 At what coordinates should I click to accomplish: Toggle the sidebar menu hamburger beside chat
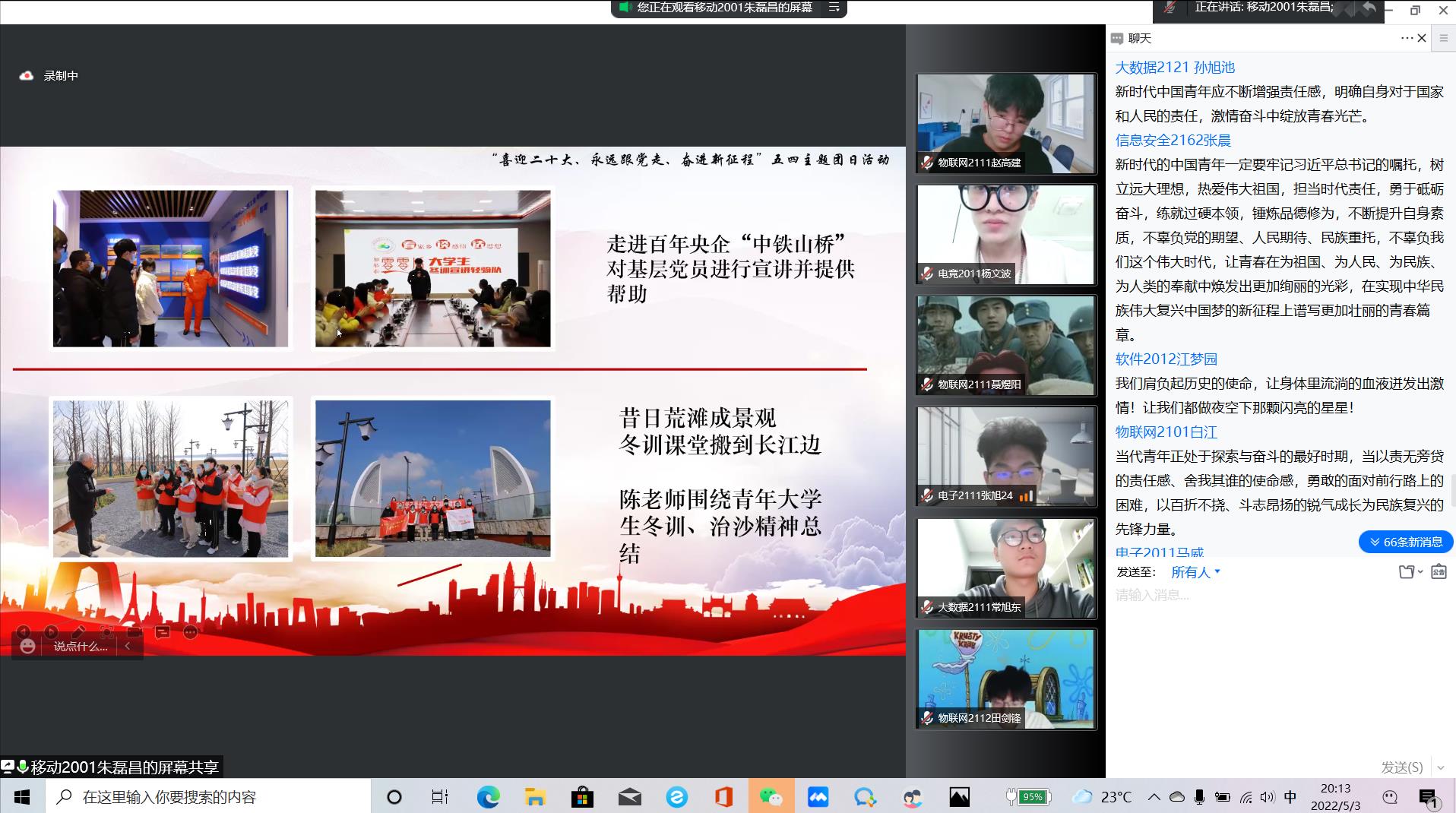click(x=1444, y=38)
